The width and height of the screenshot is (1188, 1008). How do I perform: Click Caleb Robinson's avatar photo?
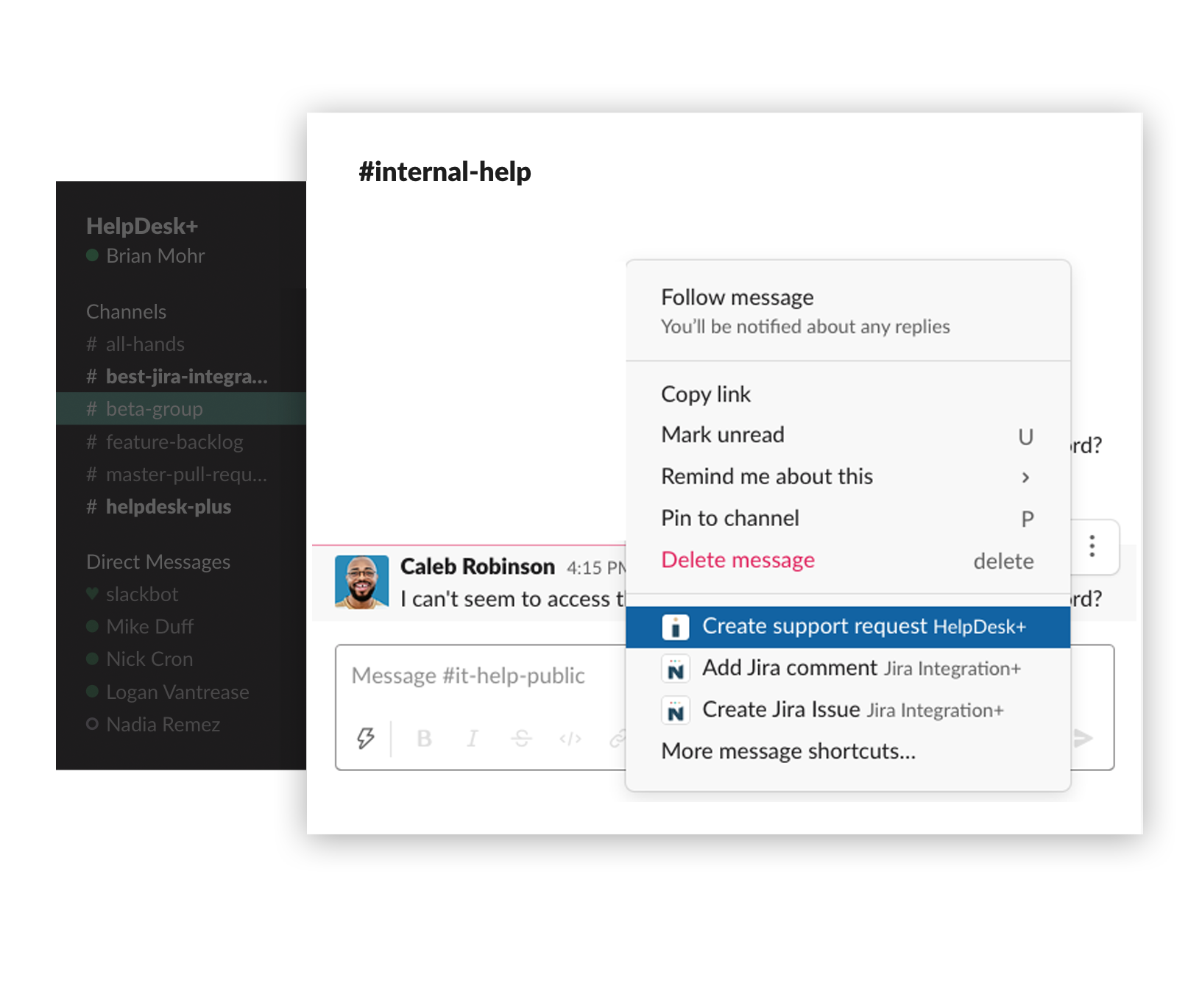[361, 581]
